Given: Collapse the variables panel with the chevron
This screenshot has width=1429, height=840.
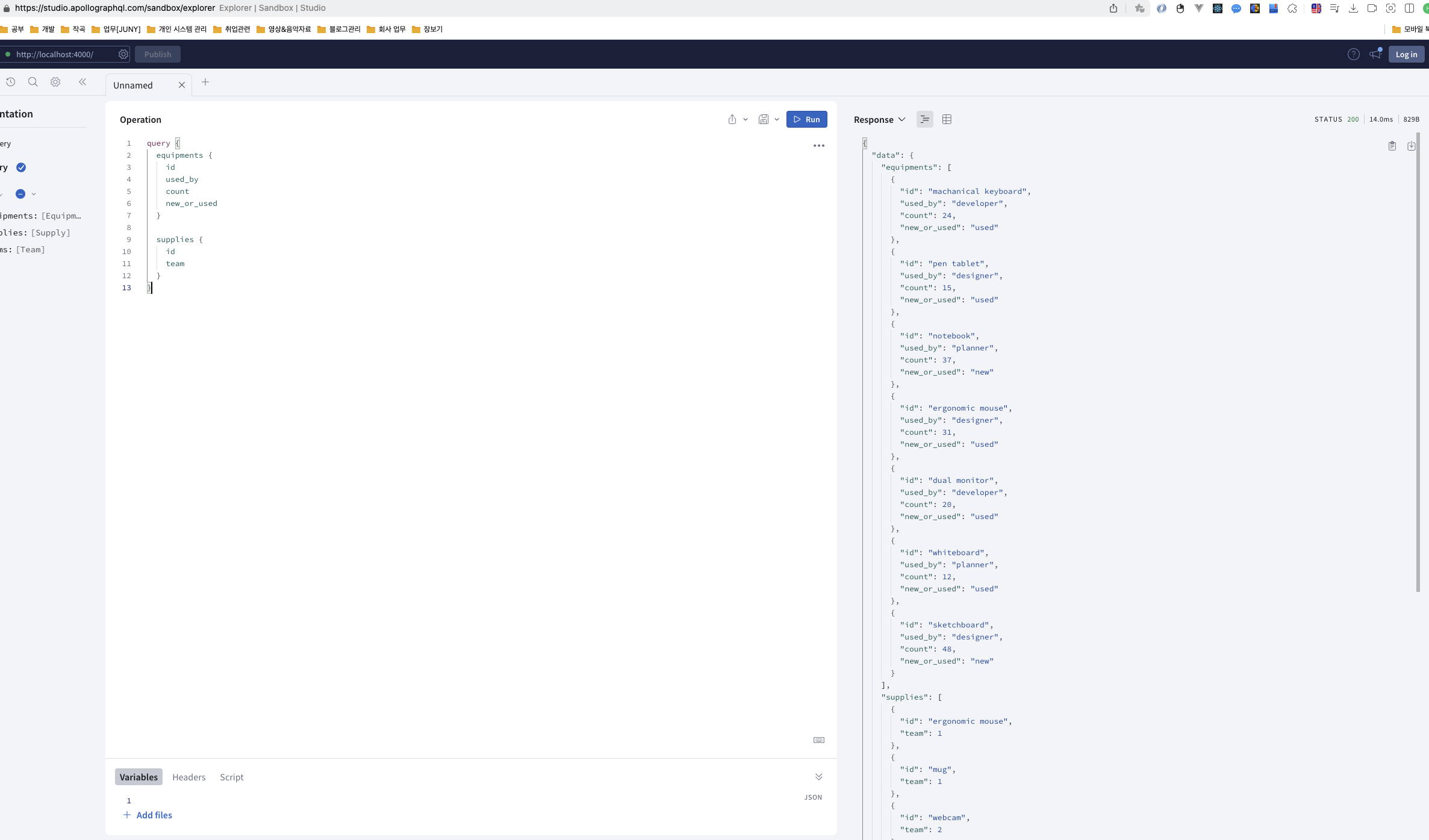Looking at the screenshot, I should click(x=818, y=777).
